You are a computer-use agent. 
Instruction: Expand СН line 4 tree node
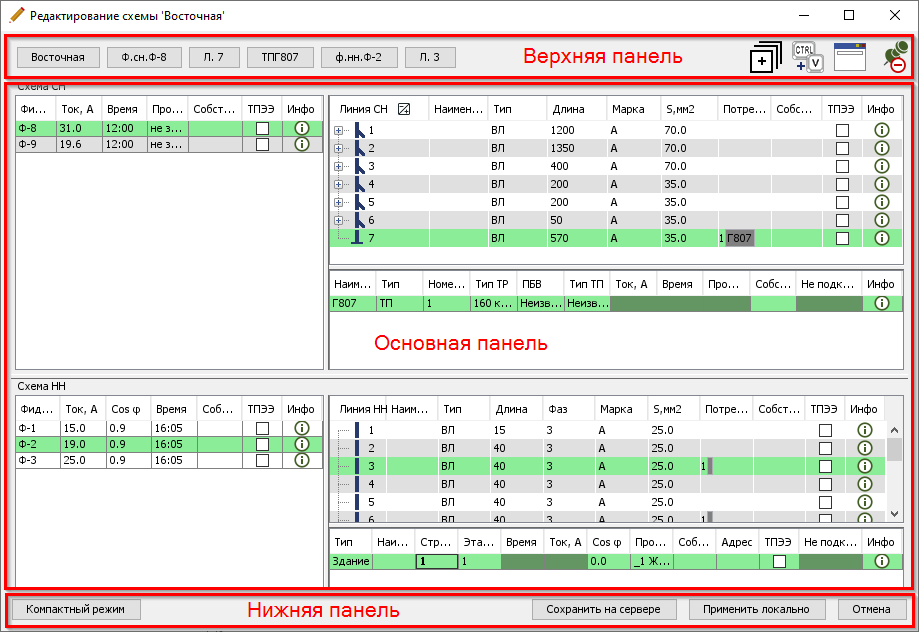point(339,184)
